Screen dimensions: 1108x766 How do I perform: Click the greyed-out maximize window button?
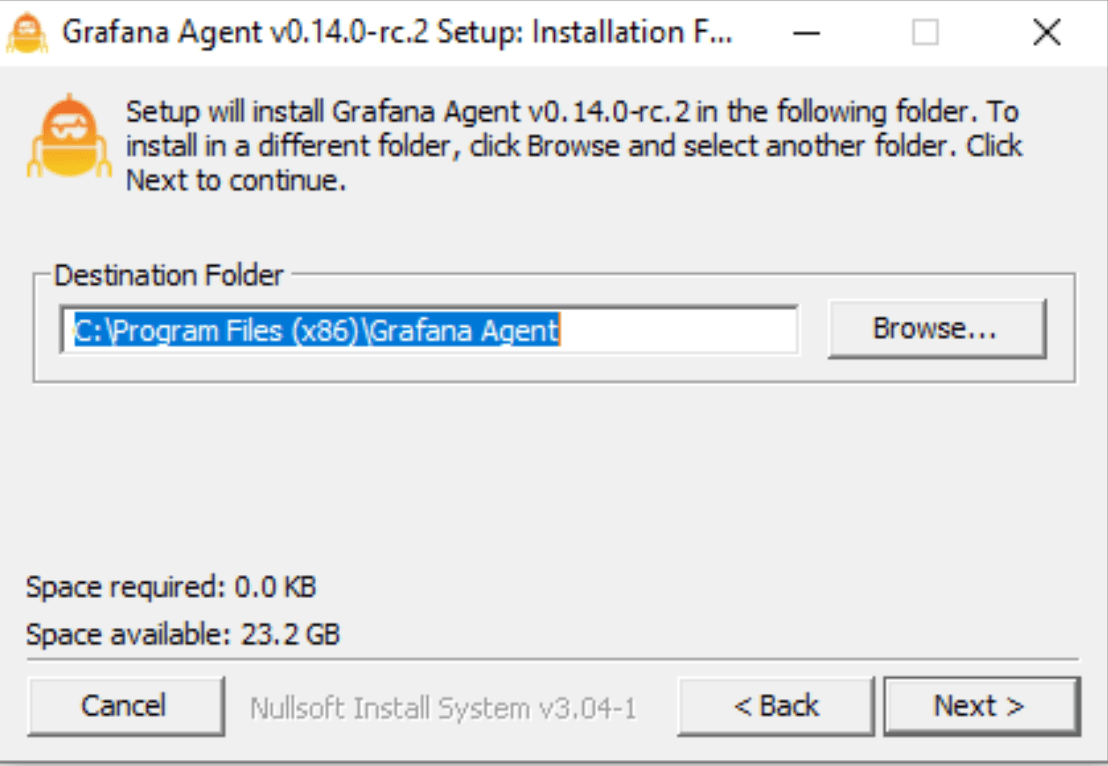[926, 33]
